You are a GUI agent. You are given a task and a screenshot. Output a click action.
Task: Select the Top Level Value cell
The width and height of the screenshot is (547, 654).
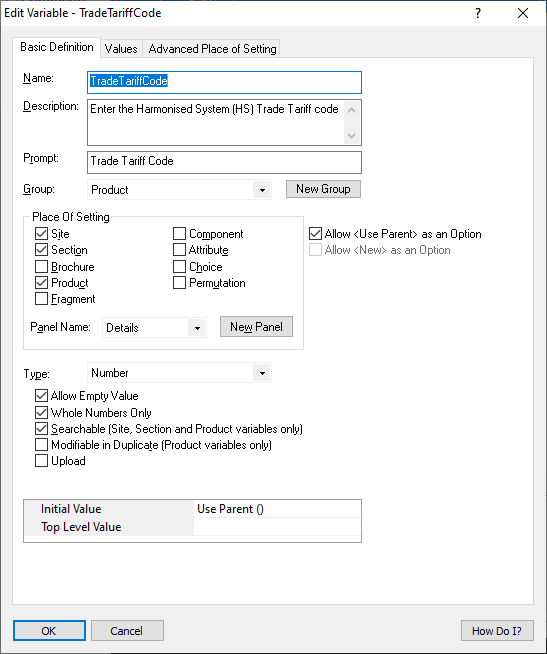tap(277, 527)
